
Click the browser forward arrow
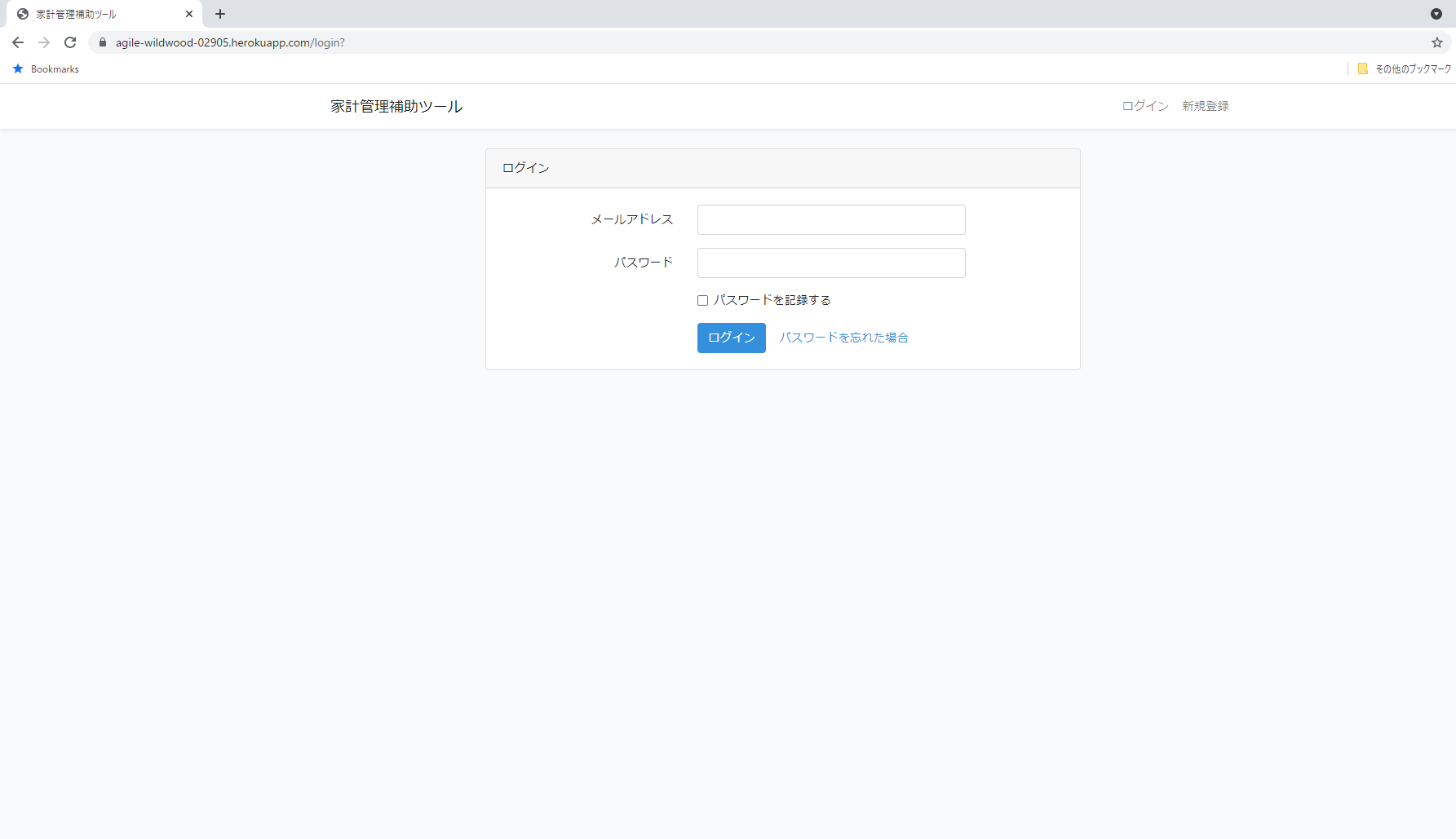(x=44, y=42)
